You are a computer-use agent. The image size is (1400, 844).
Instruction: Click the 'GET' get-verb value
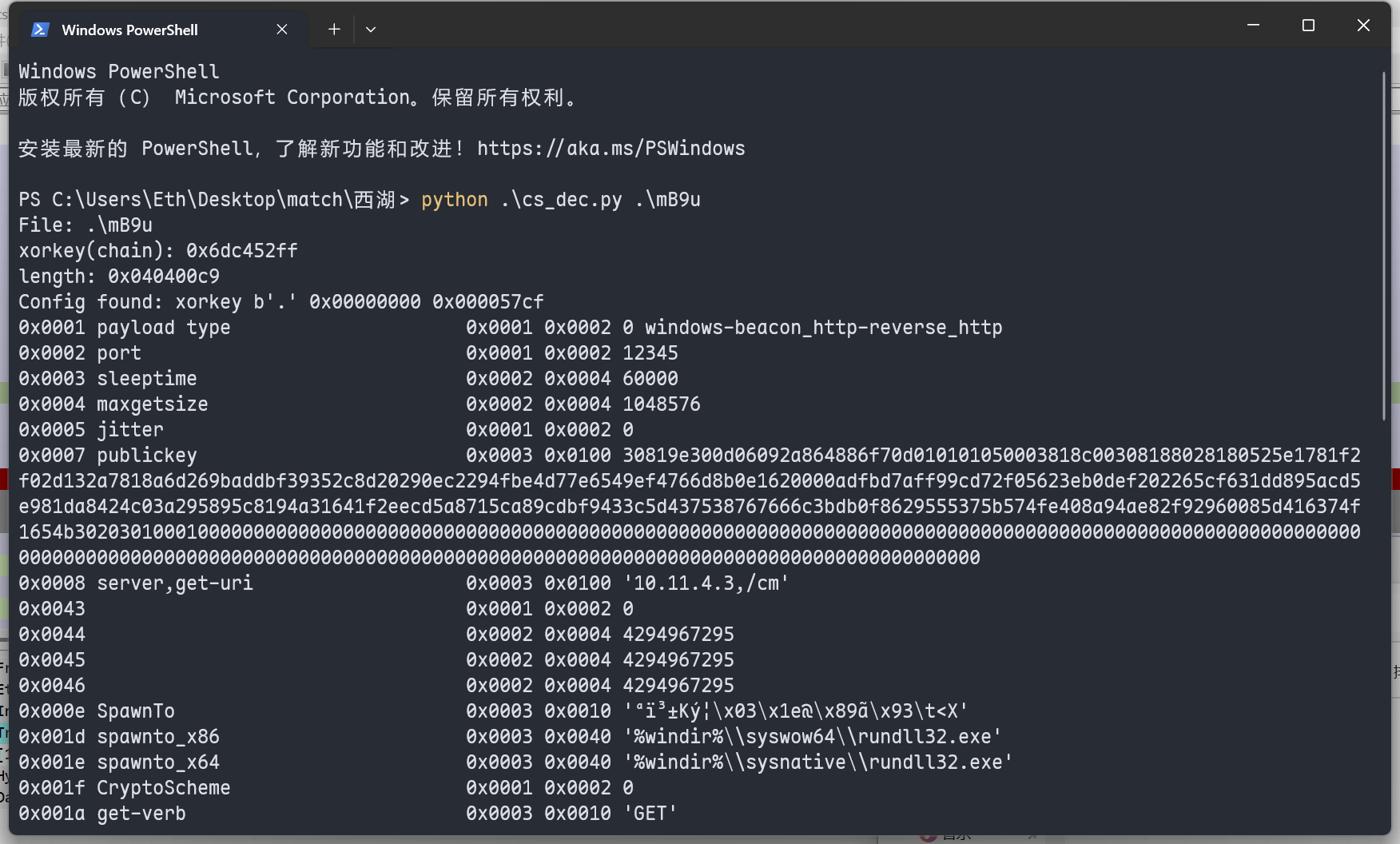650,814
